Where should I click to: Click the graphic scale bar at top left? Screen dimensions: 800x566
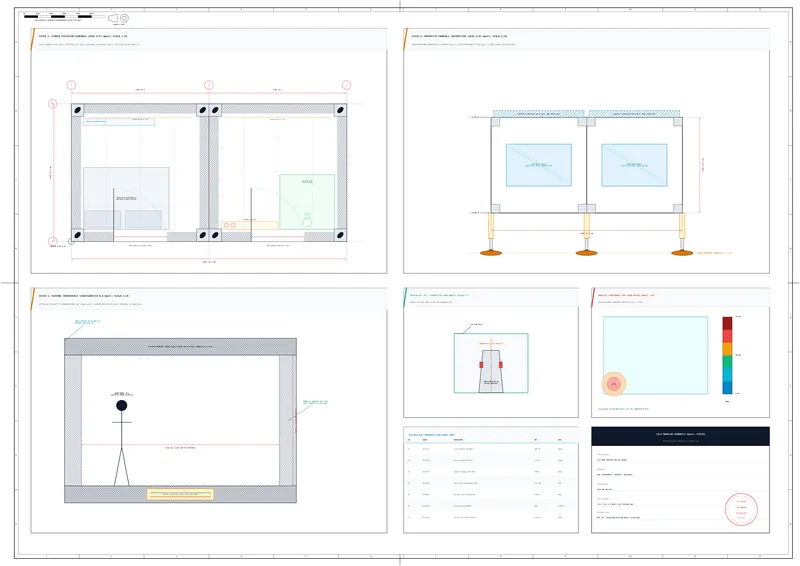tap(64, 16)
